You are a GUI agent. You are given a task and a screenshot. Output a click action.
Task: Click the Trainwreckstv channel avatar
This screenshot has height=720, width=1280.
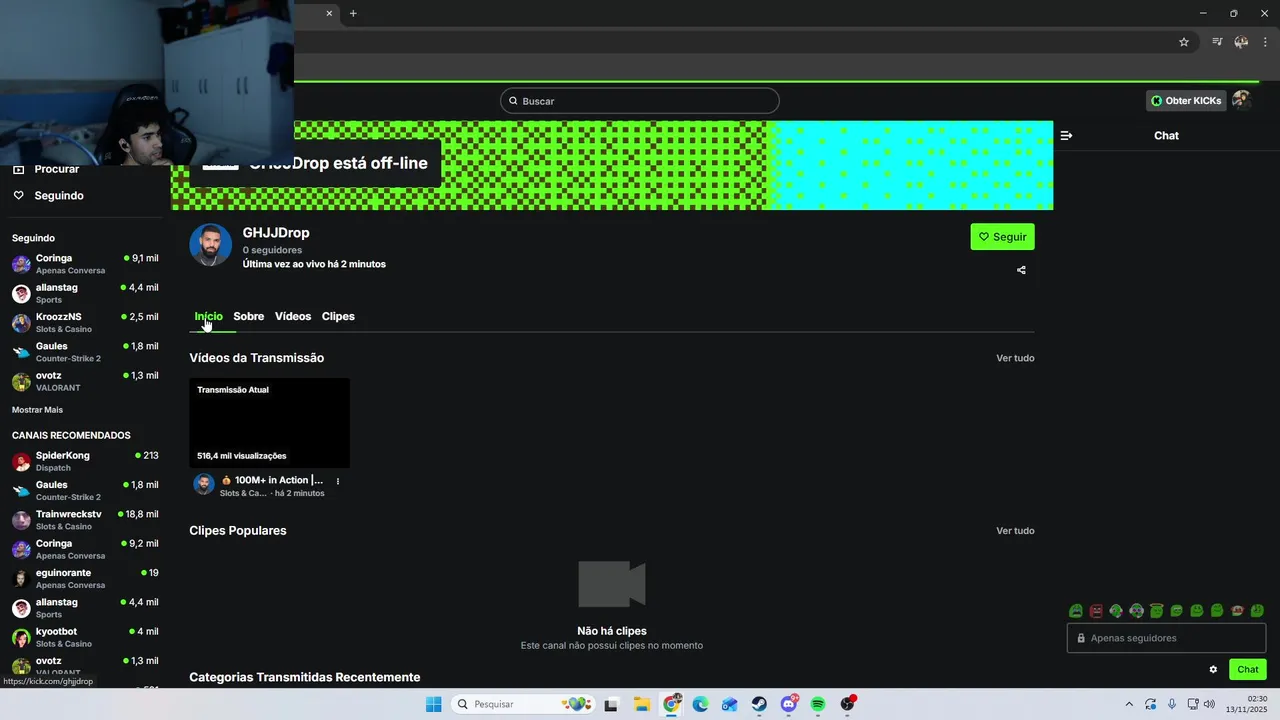point(21,520)
